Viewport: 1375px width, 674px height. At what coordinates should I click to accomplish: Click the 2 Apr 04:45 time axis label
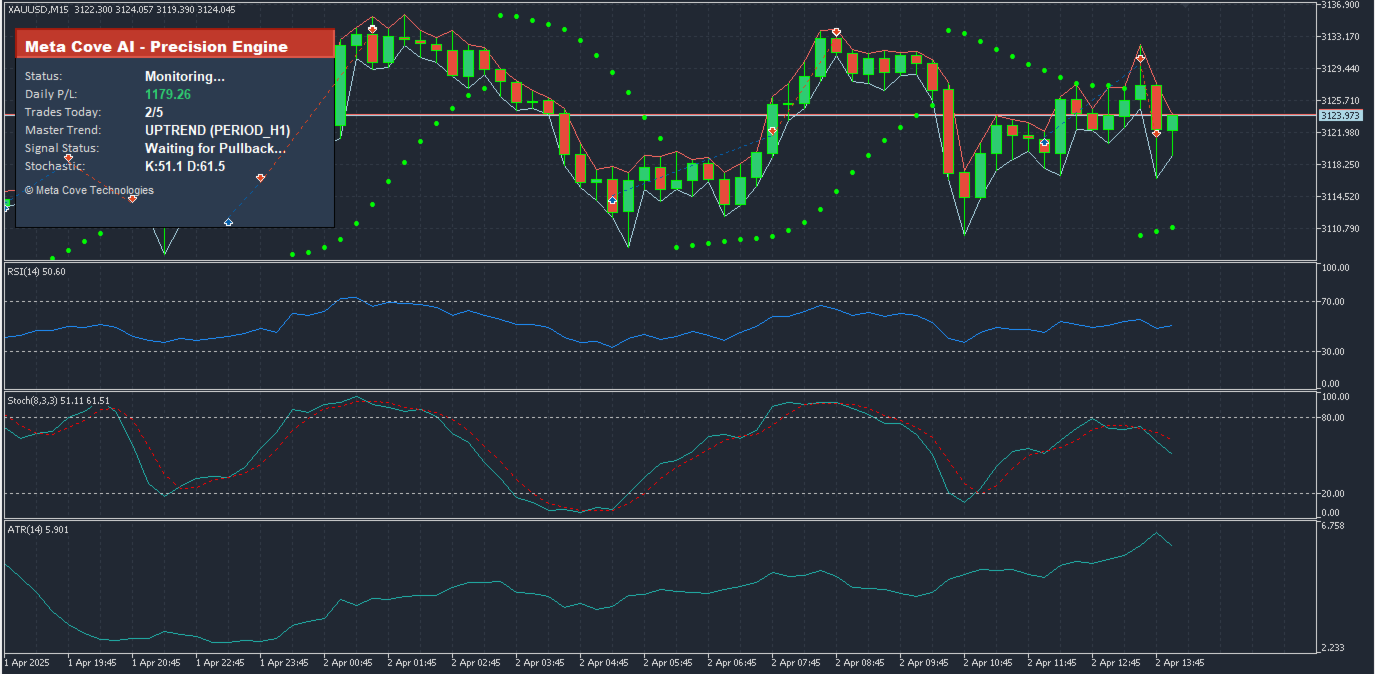click(604, 662)
